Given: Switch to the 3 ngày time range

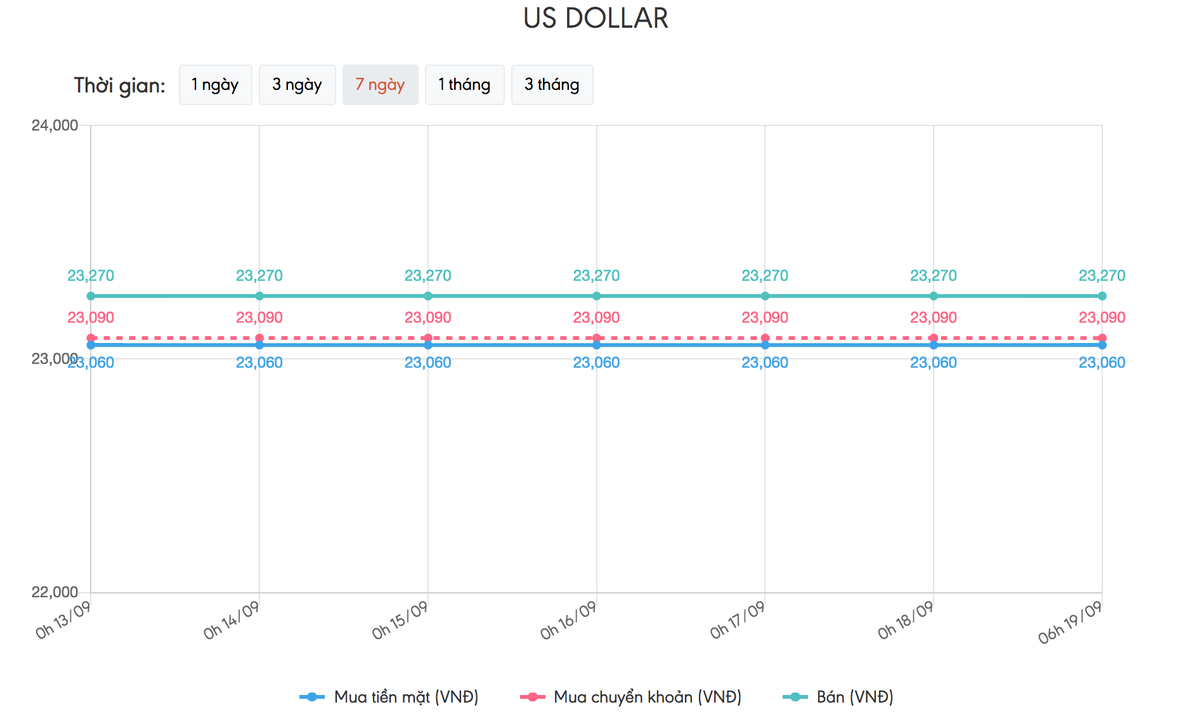Looking at the screenshot, I should pyautogui.click(x=297, y=85).
